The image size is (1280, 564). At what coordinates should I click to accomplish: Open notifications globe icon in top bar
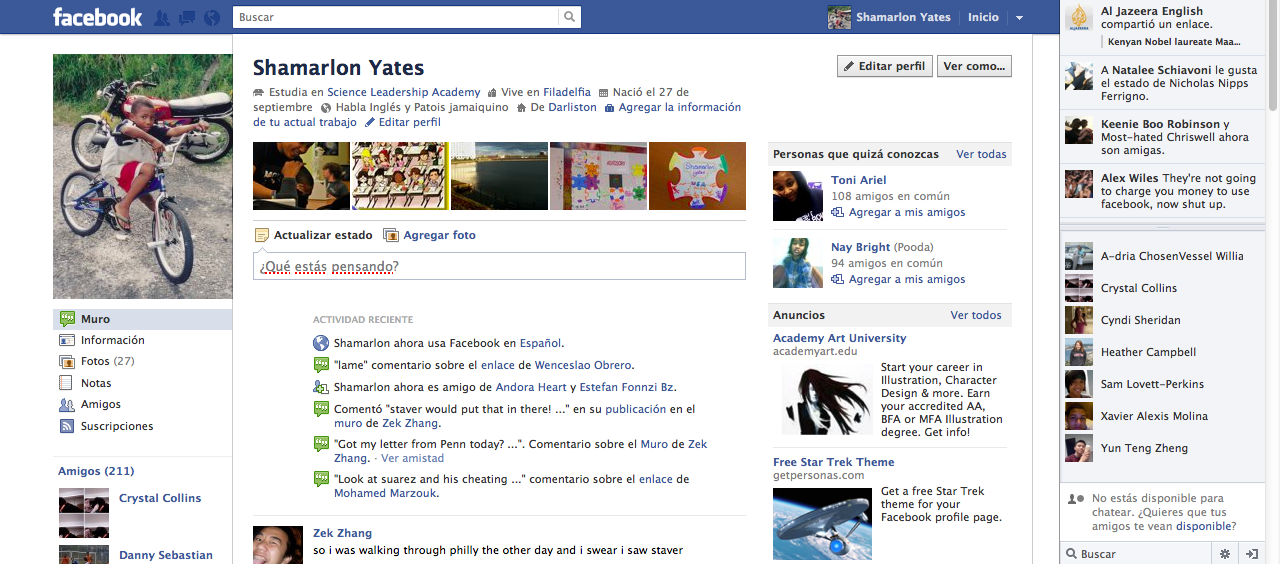[x=211, y=18]
